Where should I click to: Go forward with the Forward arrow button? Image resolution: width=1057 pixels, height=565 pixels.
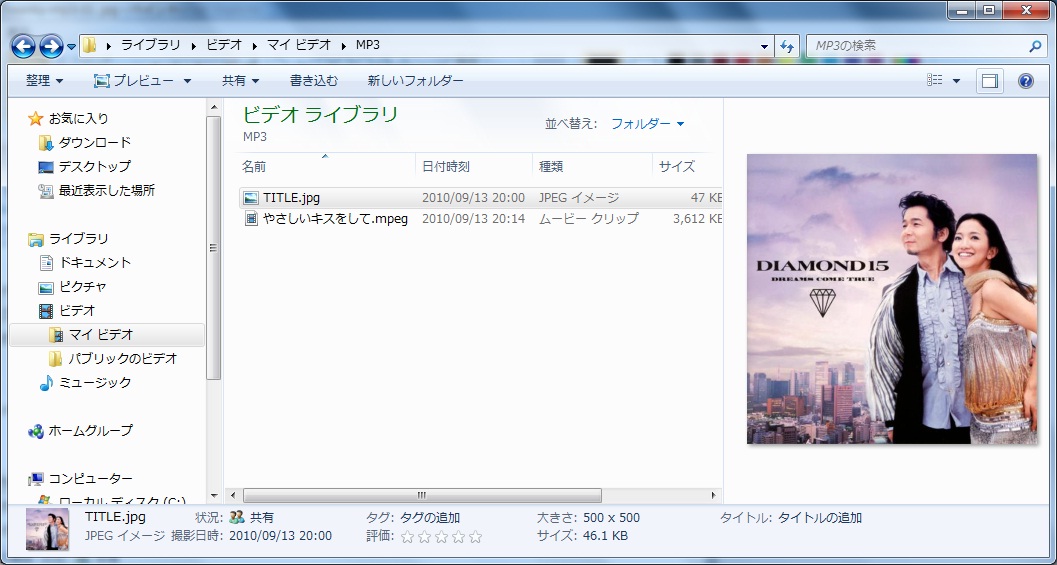click(51, 46)
